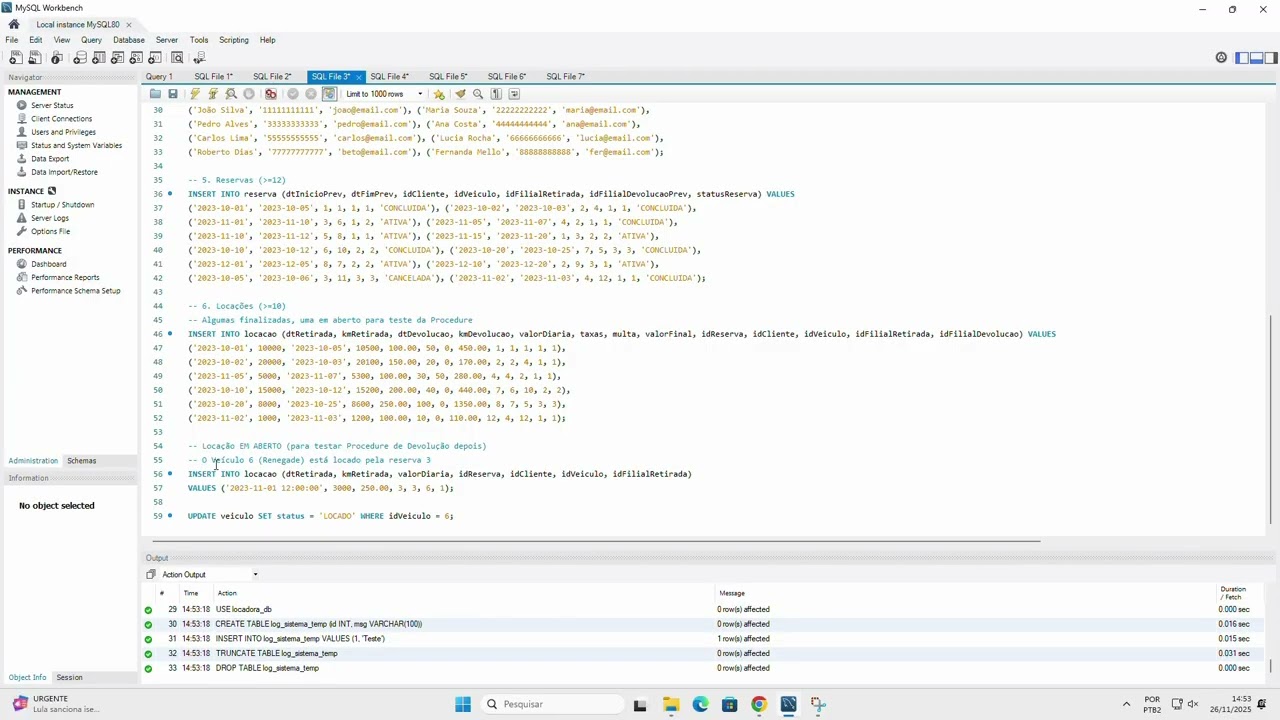Toggle invisible characters display
1280x720 pixels.
[x=496, y=94]
